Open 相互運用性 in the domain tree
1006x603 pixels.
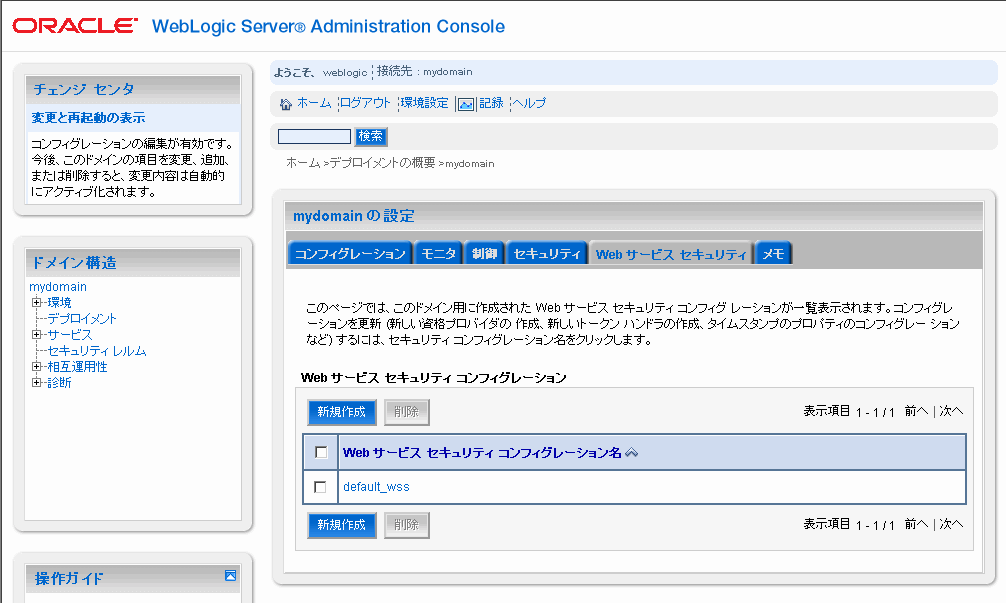77,366
